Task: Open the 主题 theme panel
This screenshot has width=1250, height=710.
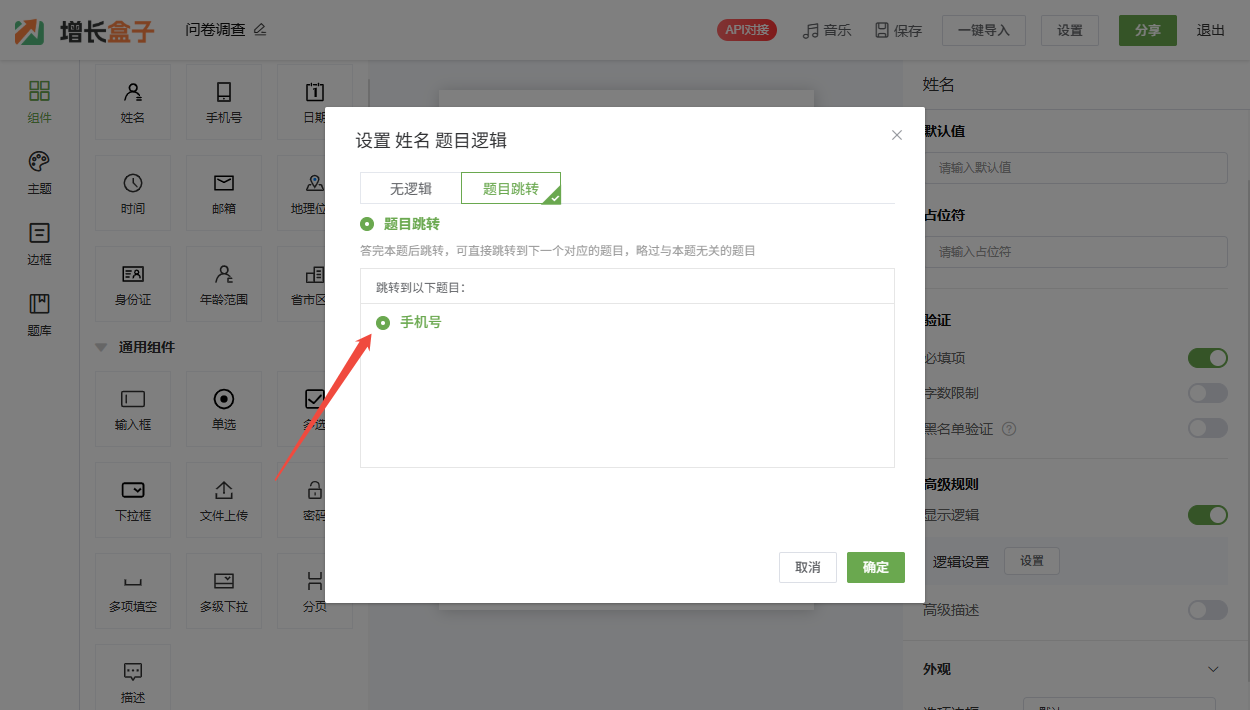Action: coord(39,173)
